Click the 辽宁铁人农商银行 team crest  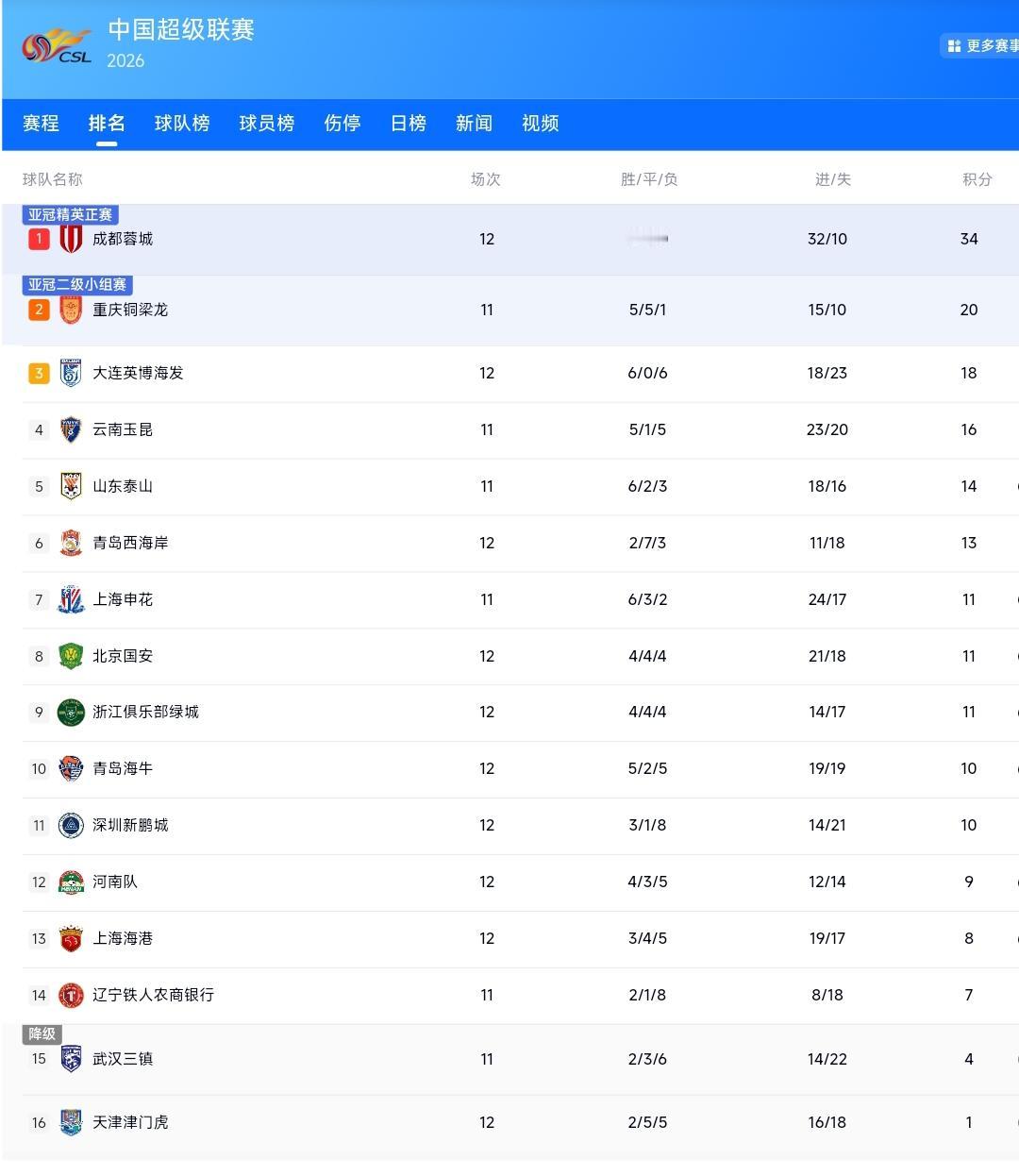tap(71, 995)
